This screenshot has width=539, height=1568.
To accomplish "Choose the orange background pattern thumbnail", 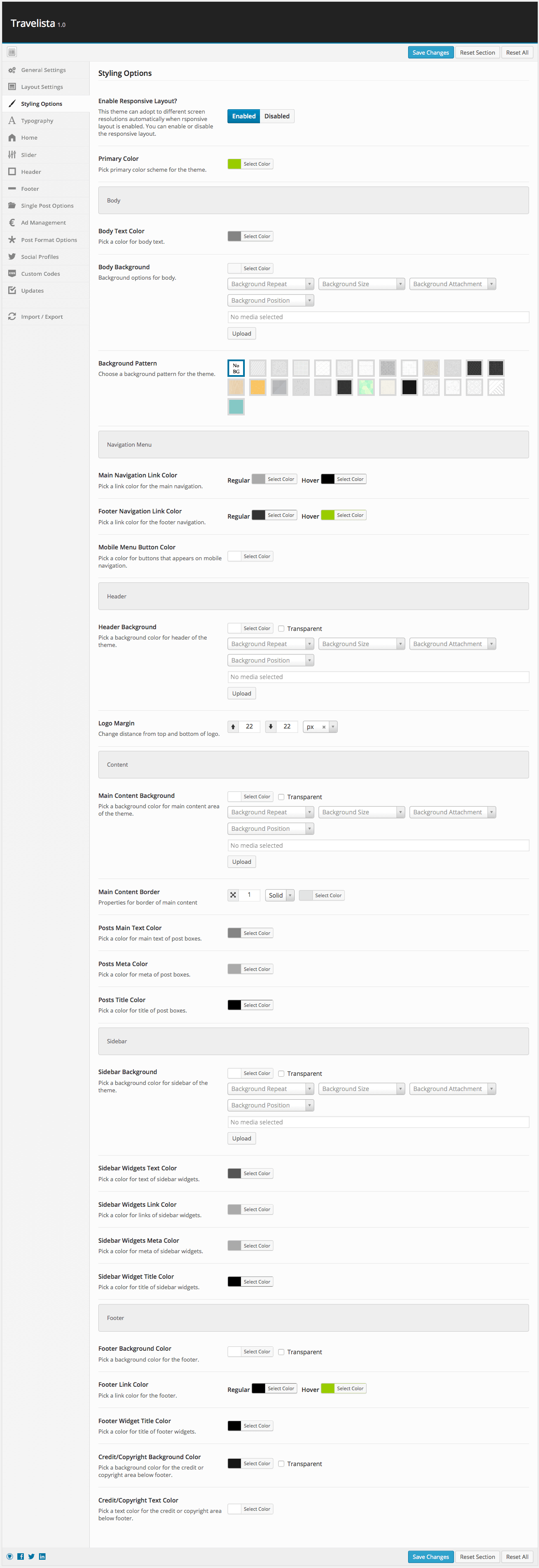I will [x=258, y=387].
